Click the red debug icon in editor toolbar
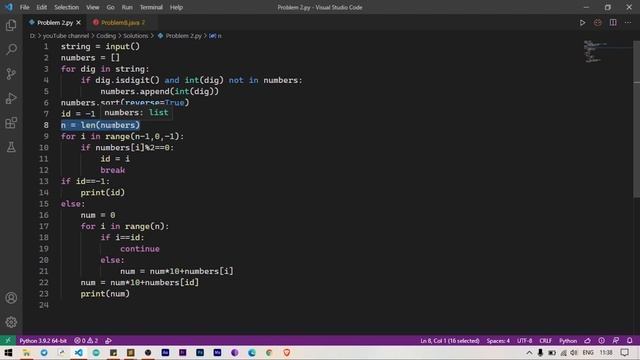The width and height of the screenshot is (640, 360). click(598, 23)
